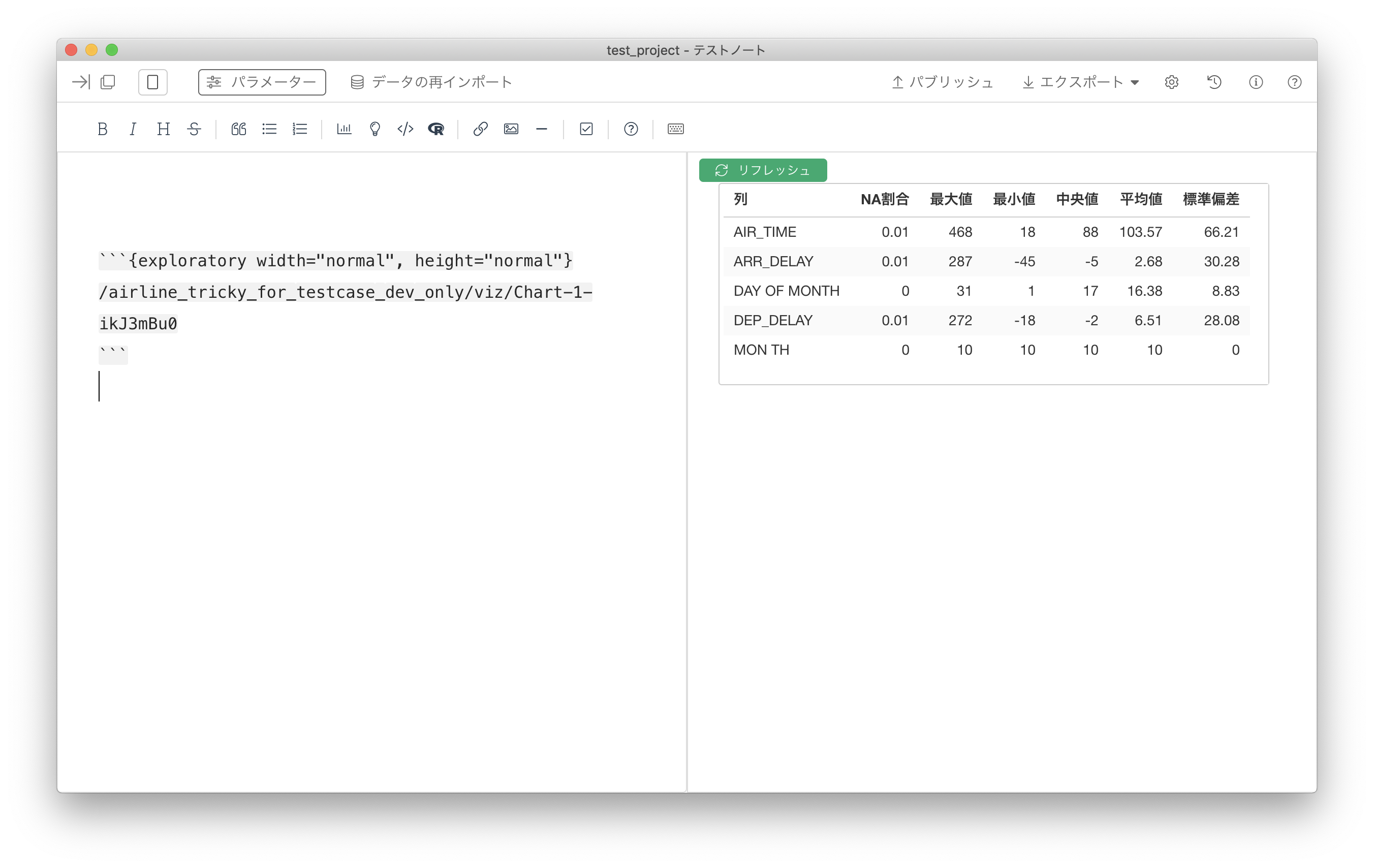Insert a block quote

[x=238, y=129]
